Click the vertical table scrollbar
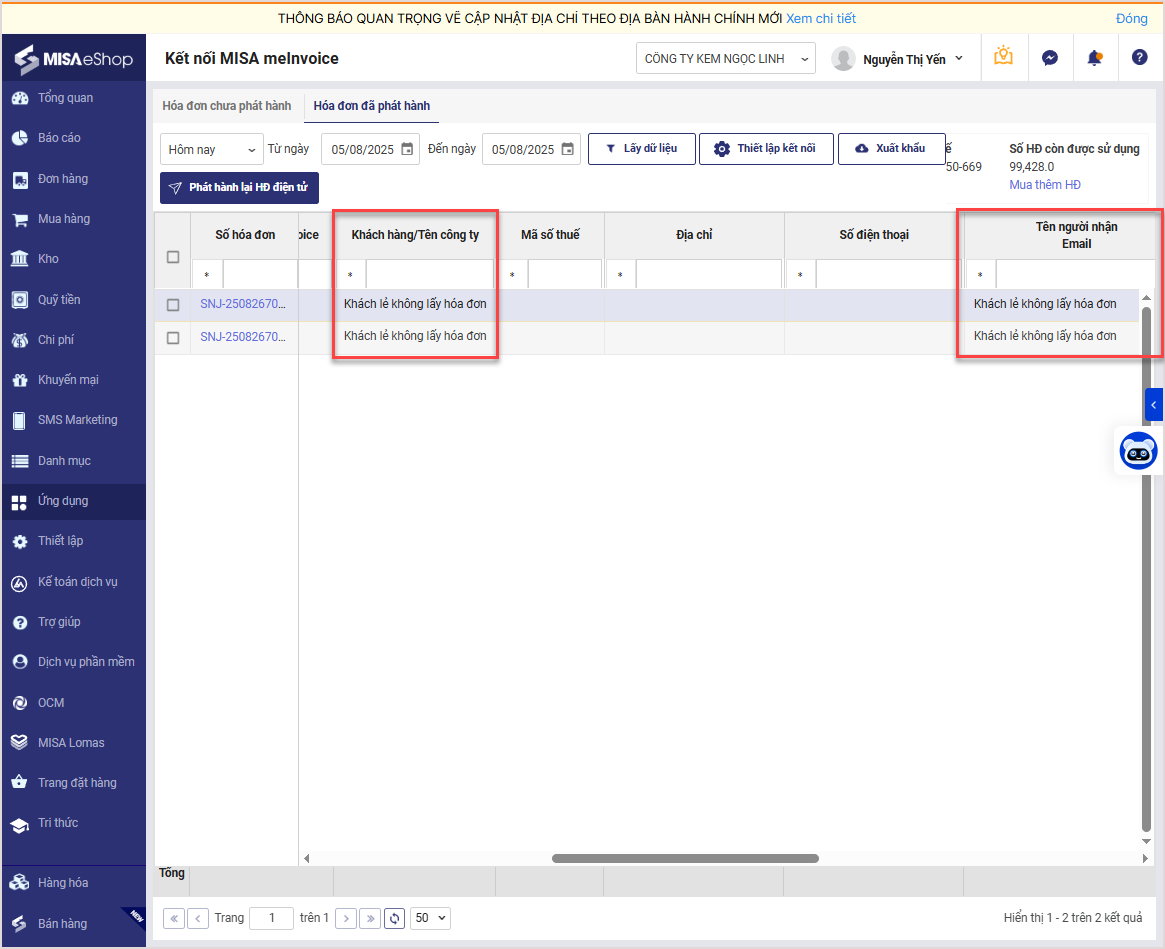Image resolution: width=1165 pixels, height=949 pixels. (1146, 569)
